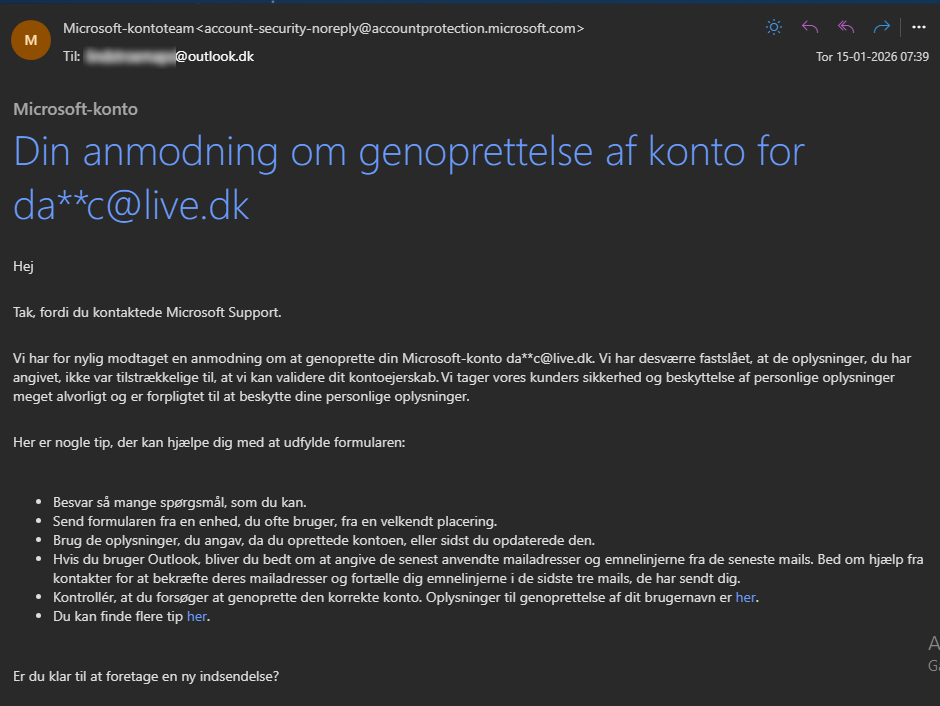The height and width of the screenshot is (706, 940).
Task: Toggle the light/dark sun icon
Action: 774,27
